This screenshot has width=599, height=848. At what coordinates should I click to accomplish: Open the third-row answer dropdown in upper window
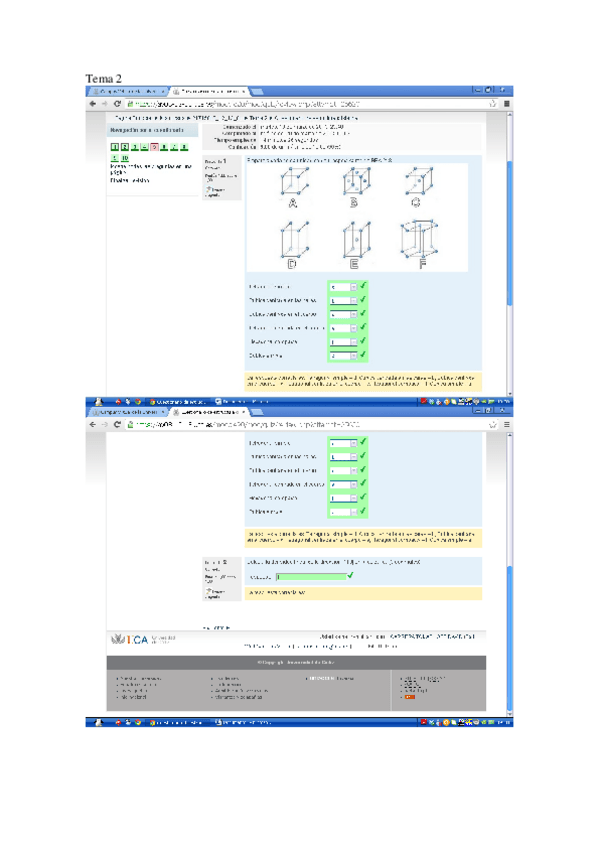(343, 314)
